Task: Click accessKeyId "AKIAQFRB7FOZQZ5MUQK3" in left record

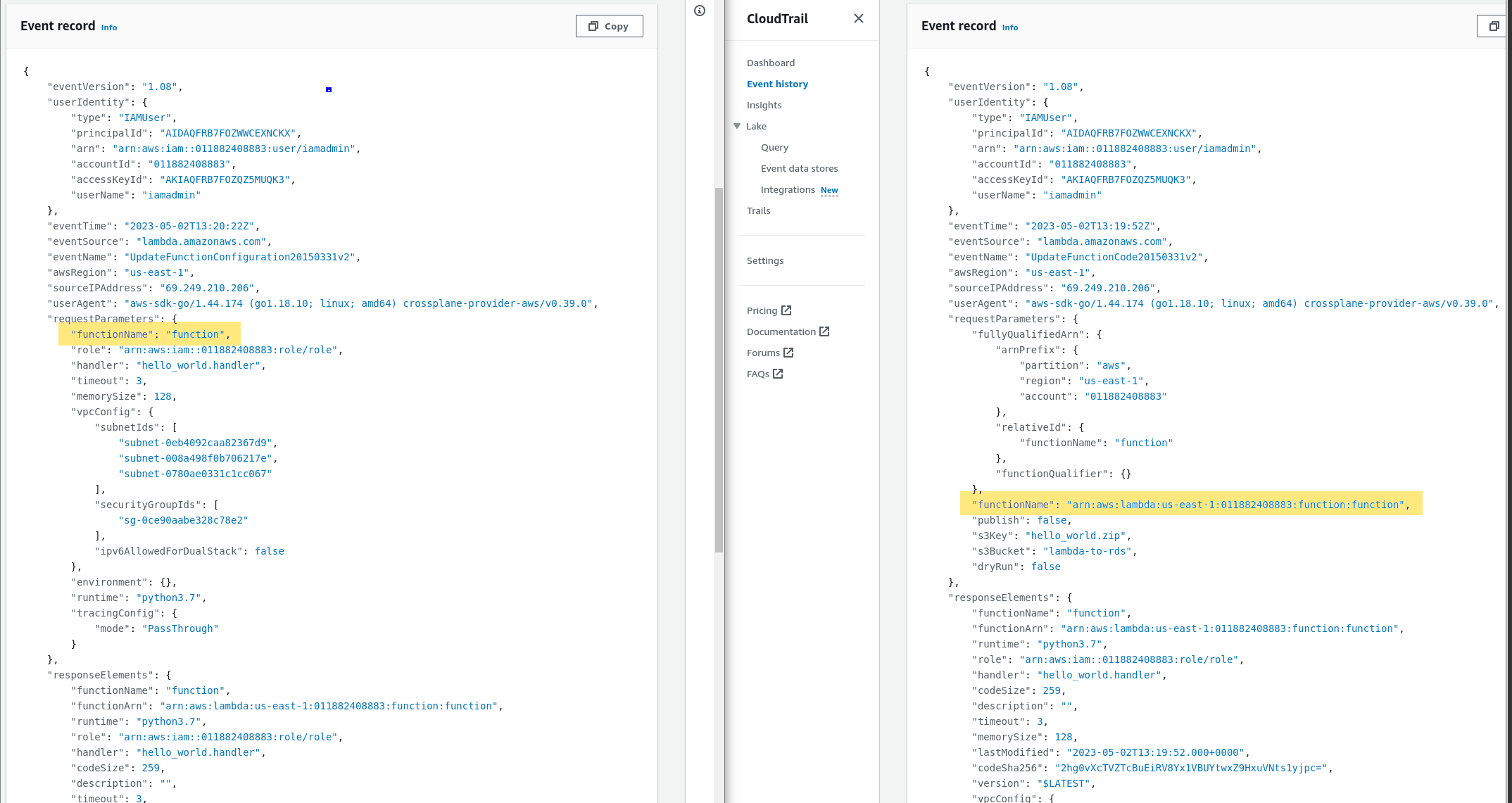Action: pyautogui.click(x=225, y=179)
